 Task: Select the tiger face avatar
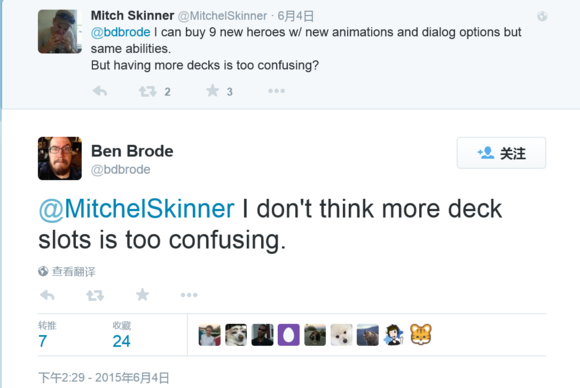421,335
